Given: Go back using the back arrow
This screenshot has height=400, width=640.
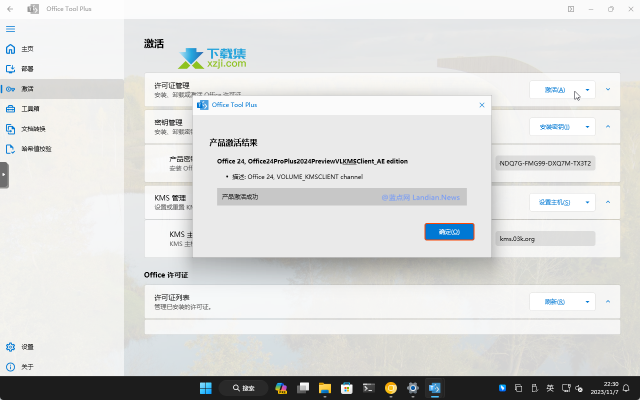Looking at the screenshot, I should click(x=10, y=9).
